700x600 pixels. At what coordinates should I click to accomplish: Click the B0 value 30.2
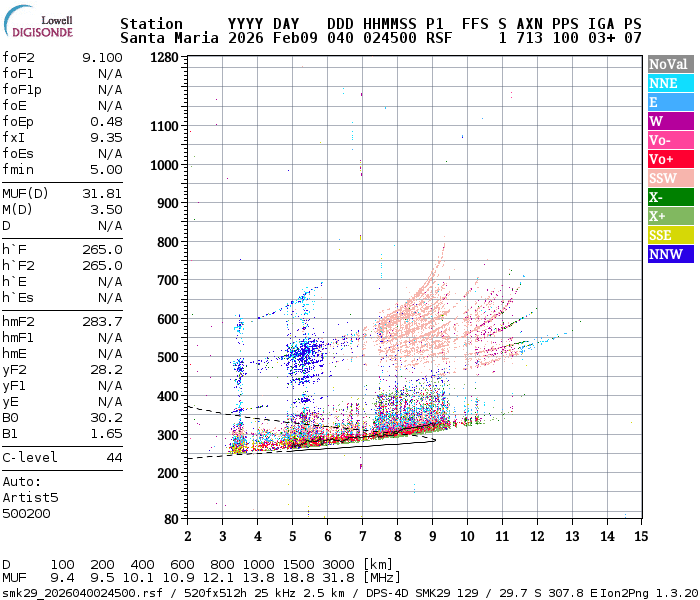[106, 418]
